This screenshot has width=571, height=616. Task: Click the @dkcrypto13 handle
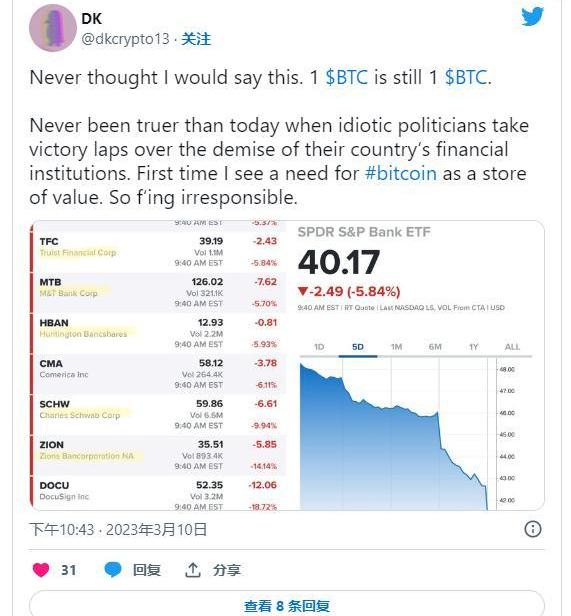click(x=125, y=39)
